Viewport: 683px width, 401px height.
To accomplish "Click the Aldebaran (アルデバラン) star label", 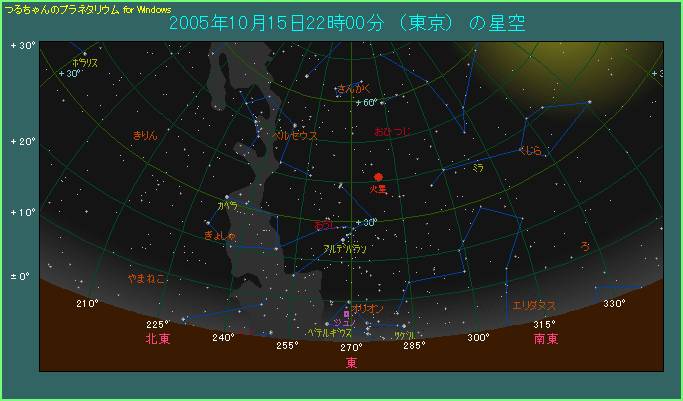I will [x=345, y=247].
